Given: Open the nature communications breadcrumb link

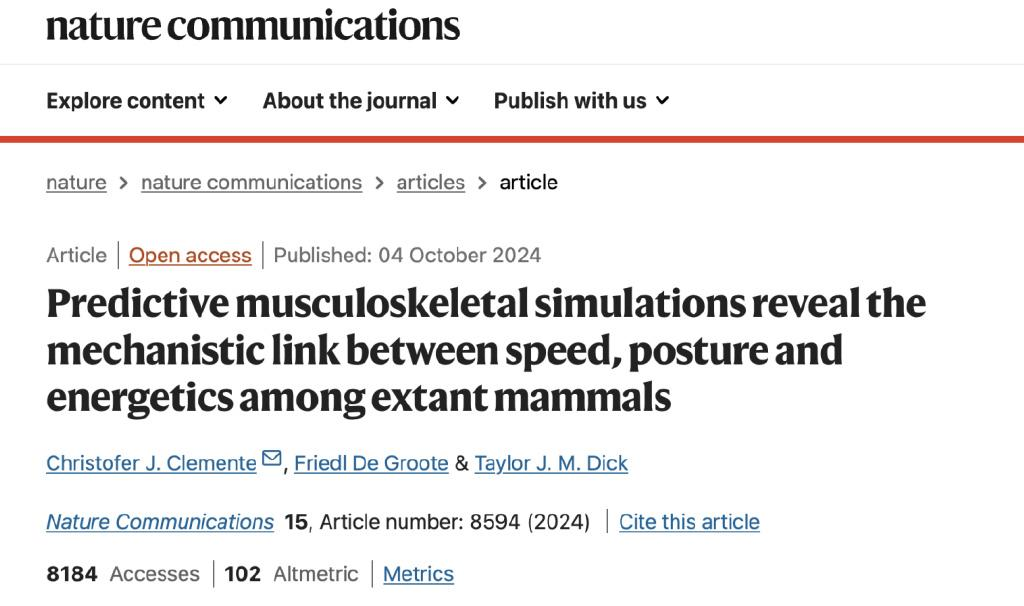Looking at the screenshot, I should [251, 182].
